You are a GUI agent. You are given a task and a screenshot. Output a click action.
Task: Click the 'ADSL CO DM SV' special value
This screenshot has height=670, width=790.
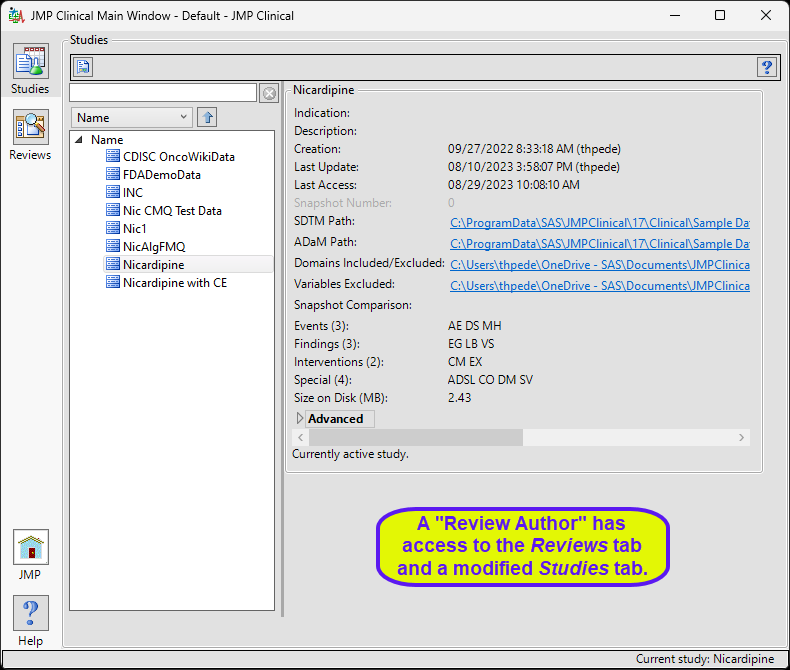coord(490,380)
